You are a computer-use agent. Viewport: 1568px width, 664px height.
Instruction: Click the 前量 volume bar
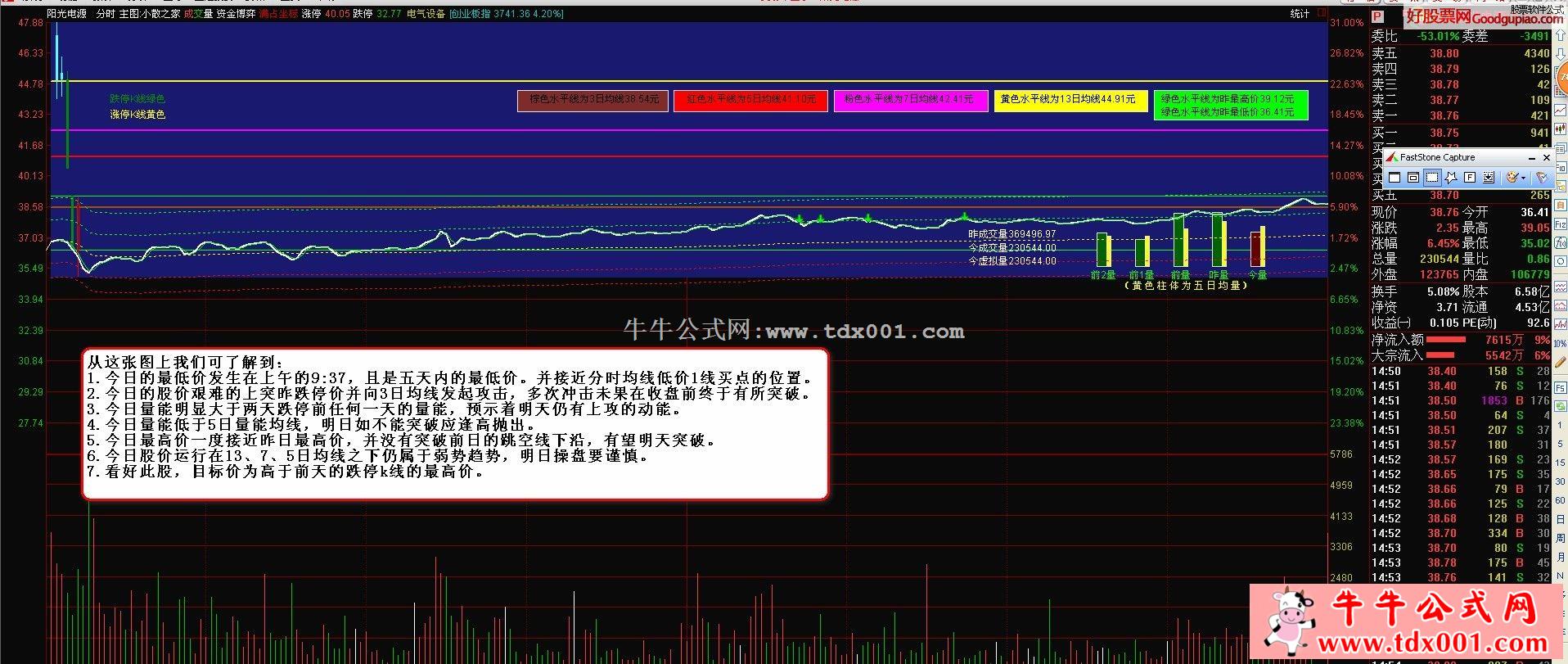1180,240
